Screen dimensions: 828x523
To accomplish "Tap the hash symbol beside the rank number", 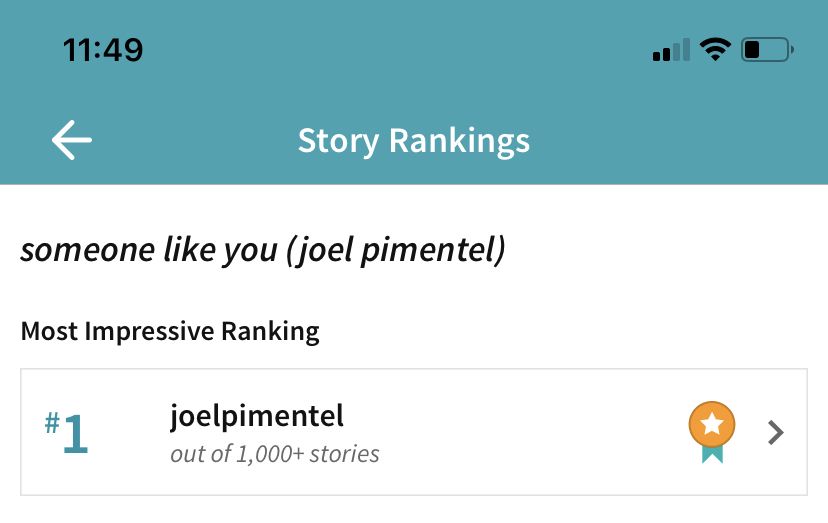I will pyautogui.click(x=51, y=422).
